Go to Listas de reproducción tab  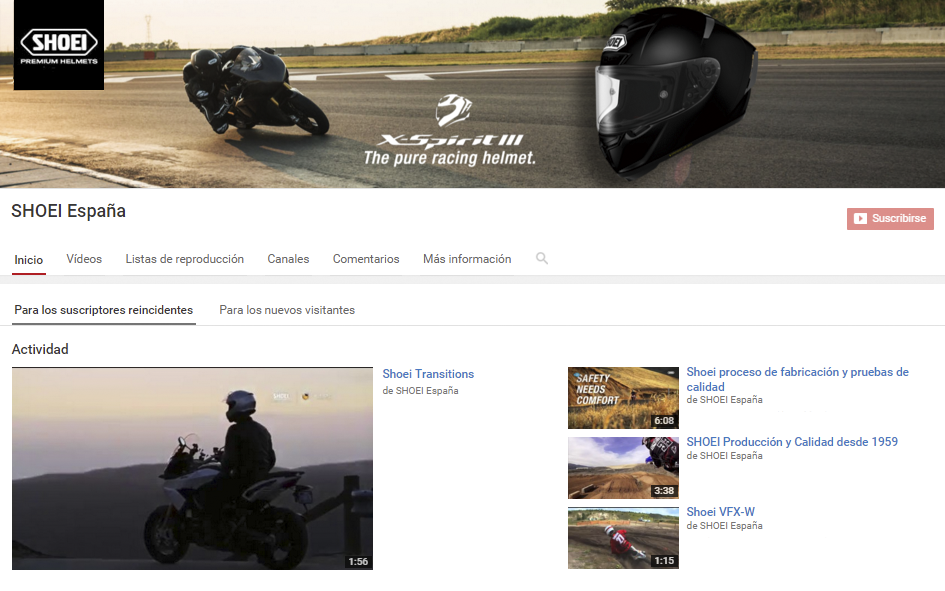click(x=184, y=259)
